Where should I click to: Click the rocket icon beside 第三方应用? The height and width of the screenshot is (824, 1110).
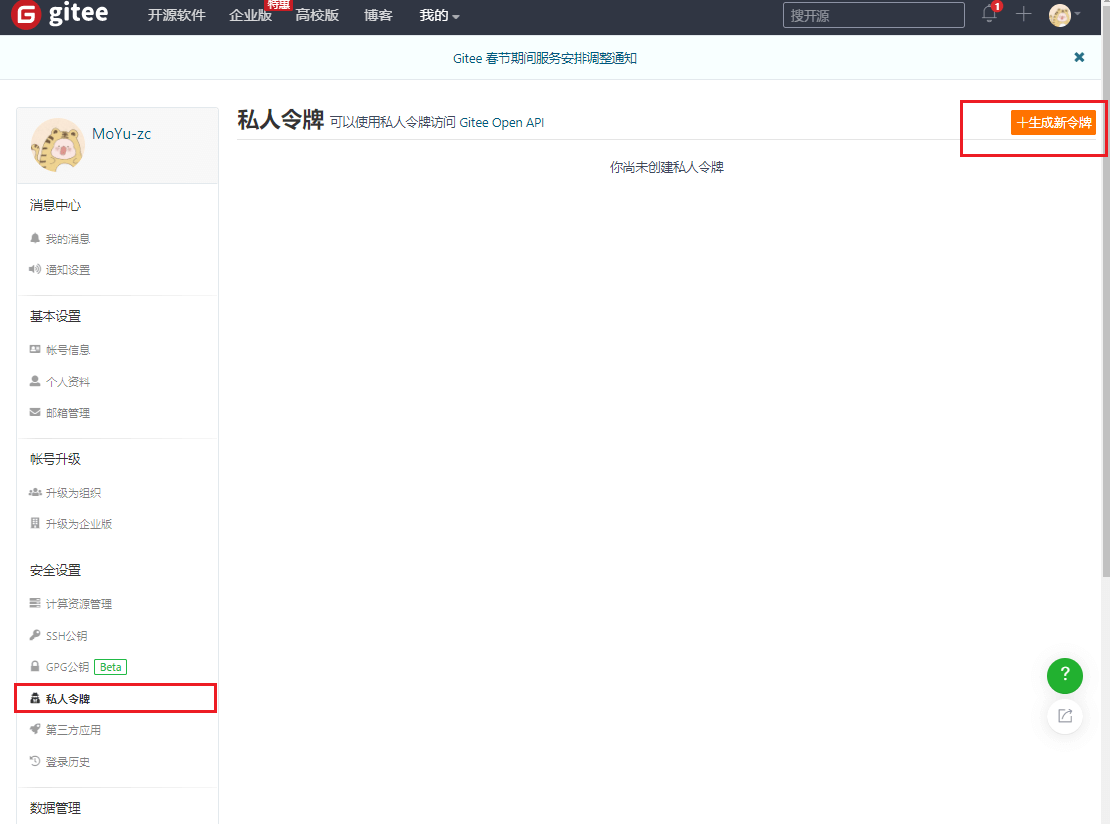point(35,729)
